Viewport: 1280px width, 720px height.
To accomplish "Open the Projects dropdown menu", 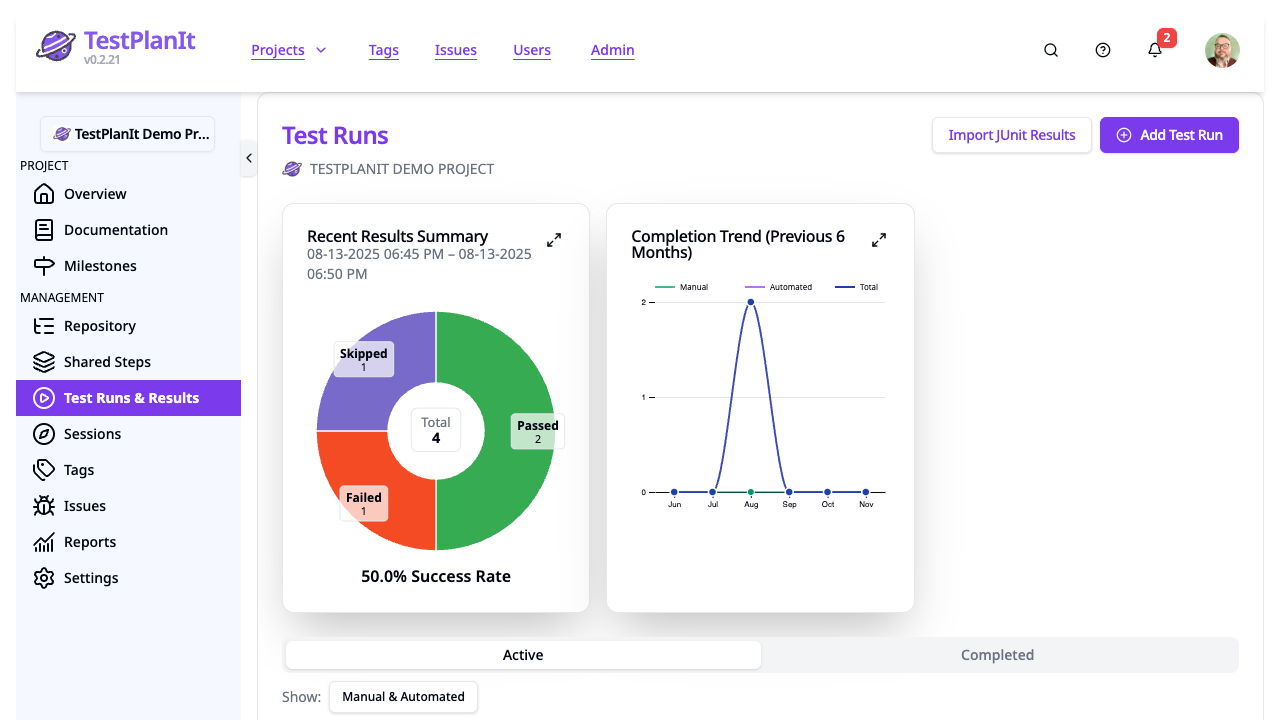I will pos(289,49).
